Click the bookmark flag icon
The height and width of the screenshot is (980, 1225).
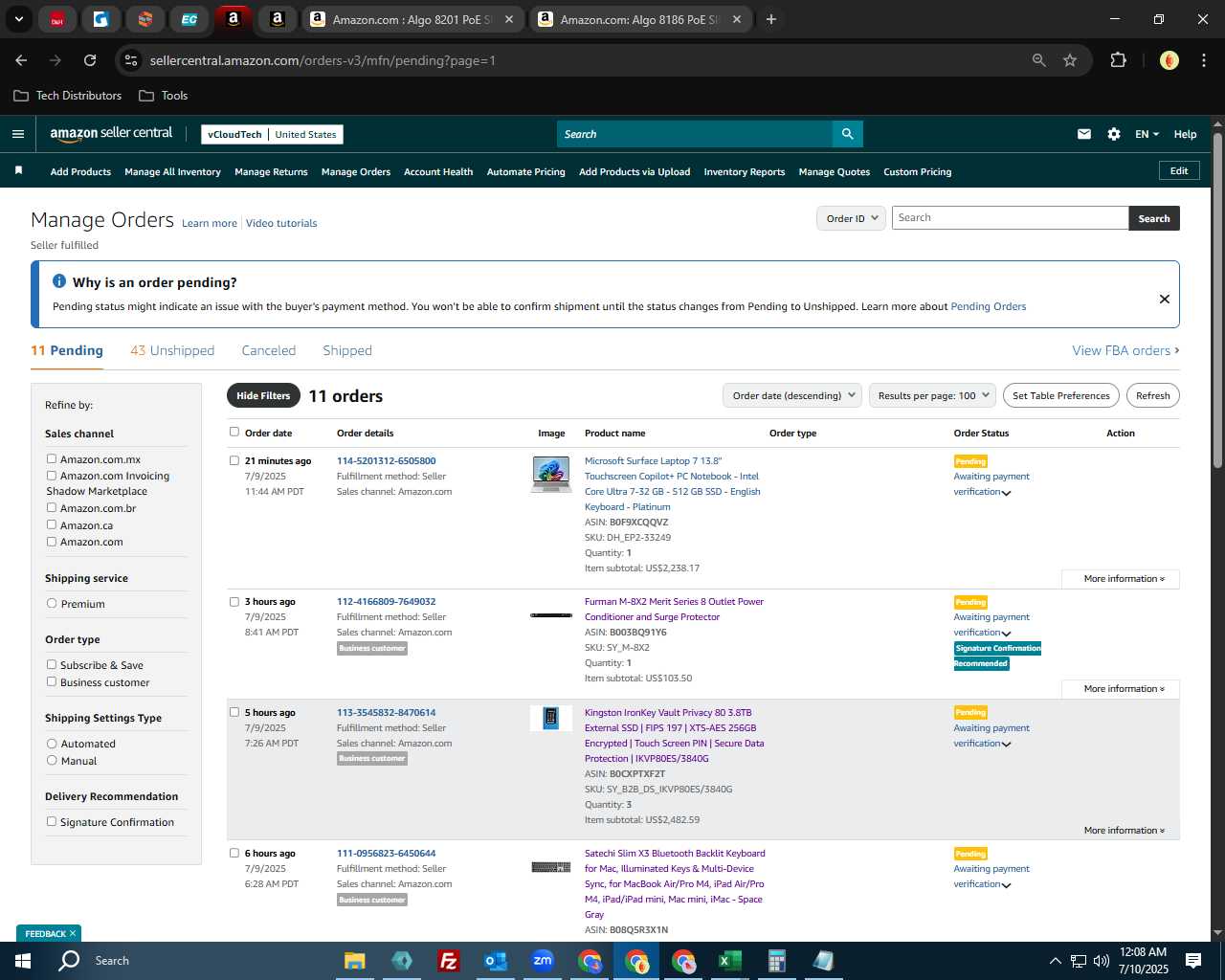18,170
